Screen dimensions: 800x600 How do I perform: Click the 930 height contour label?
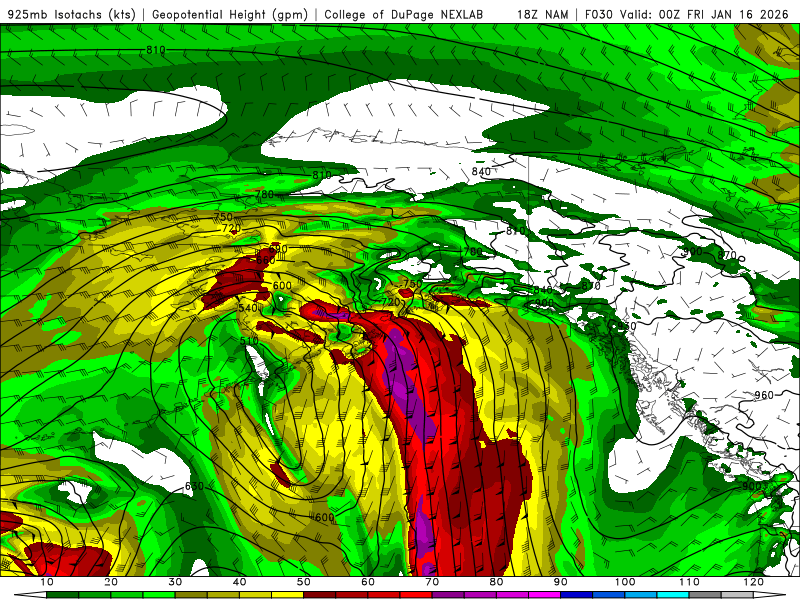tap(627, 326)
